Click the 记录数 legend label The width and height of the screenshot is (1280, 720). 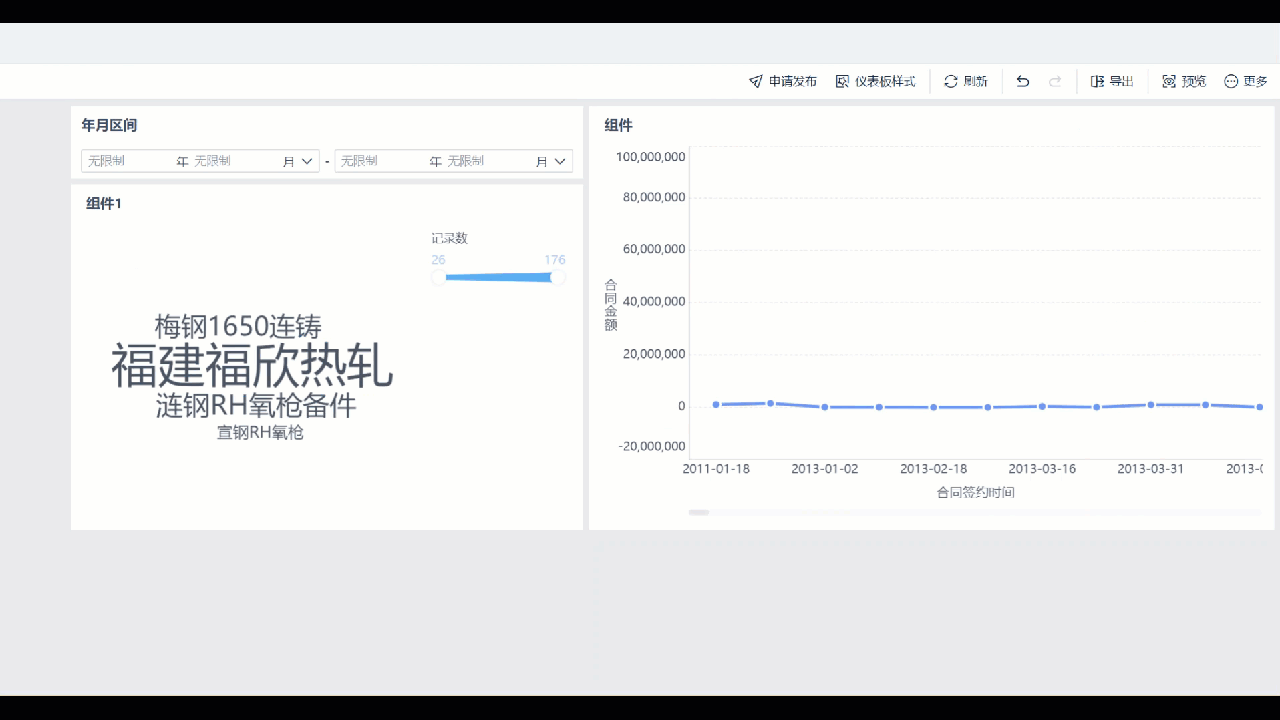450,238
